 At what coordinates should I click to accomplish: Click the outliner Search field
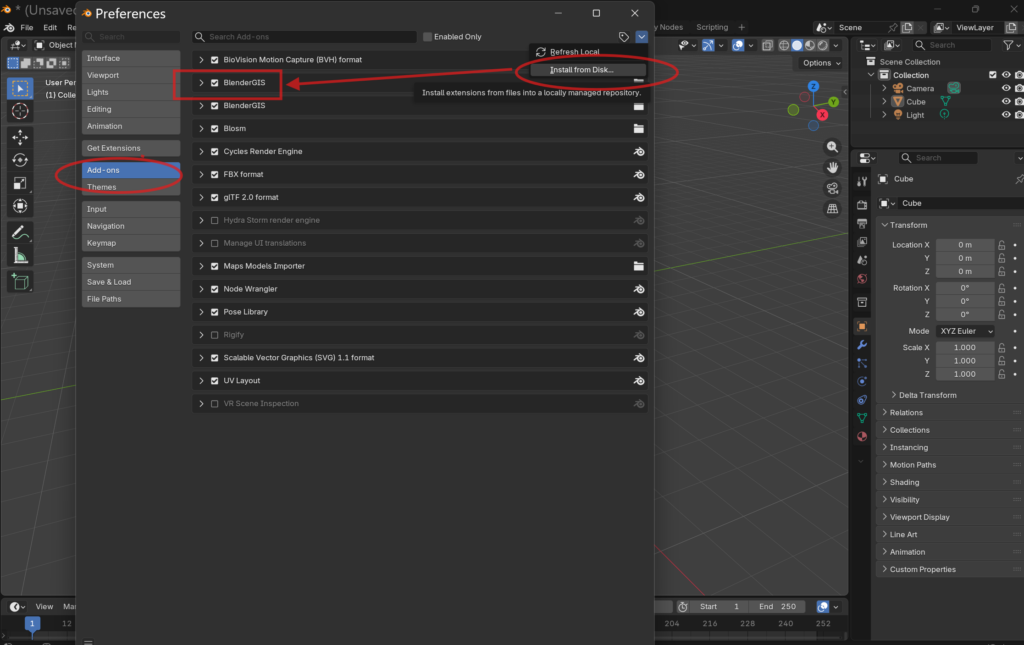pyautogui.click(x=952, y=45)
